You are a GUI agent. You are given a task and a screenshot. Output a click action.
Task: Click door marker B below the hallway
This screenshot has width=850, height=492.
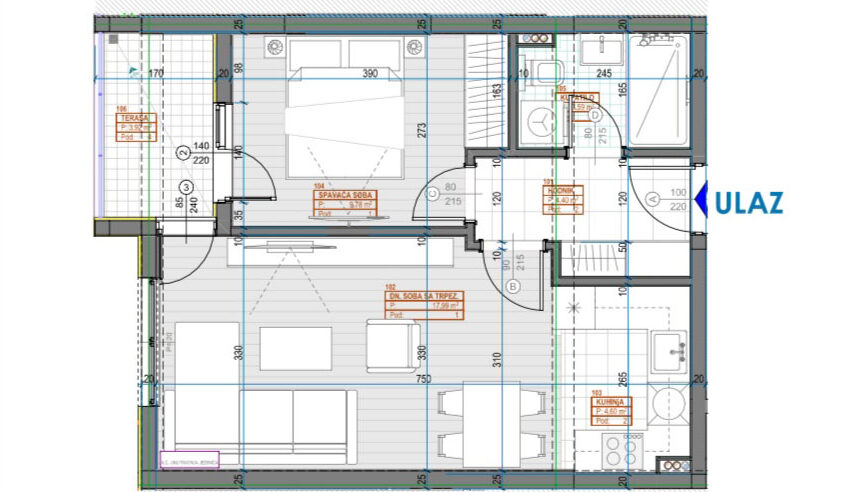[x=513, y=286]
